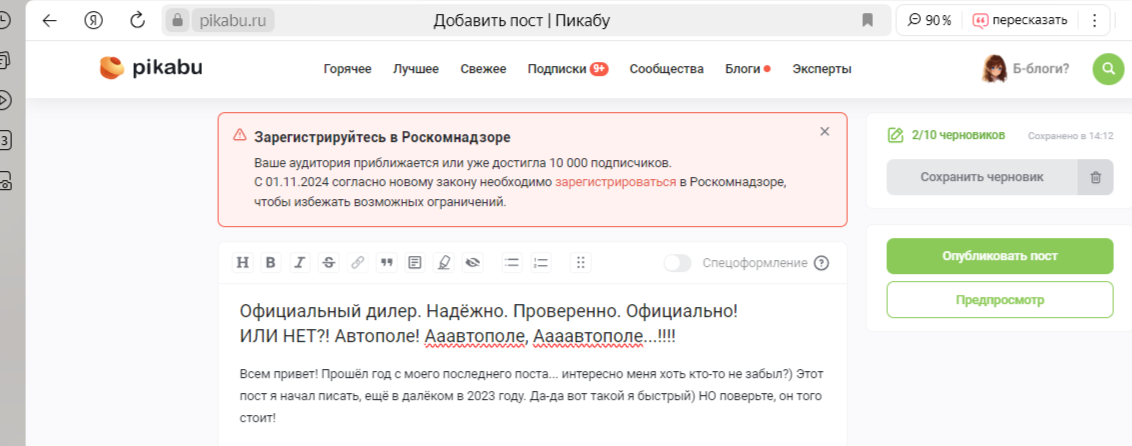
Task: Go to Сообщества page
Action: tap(666, 69)
